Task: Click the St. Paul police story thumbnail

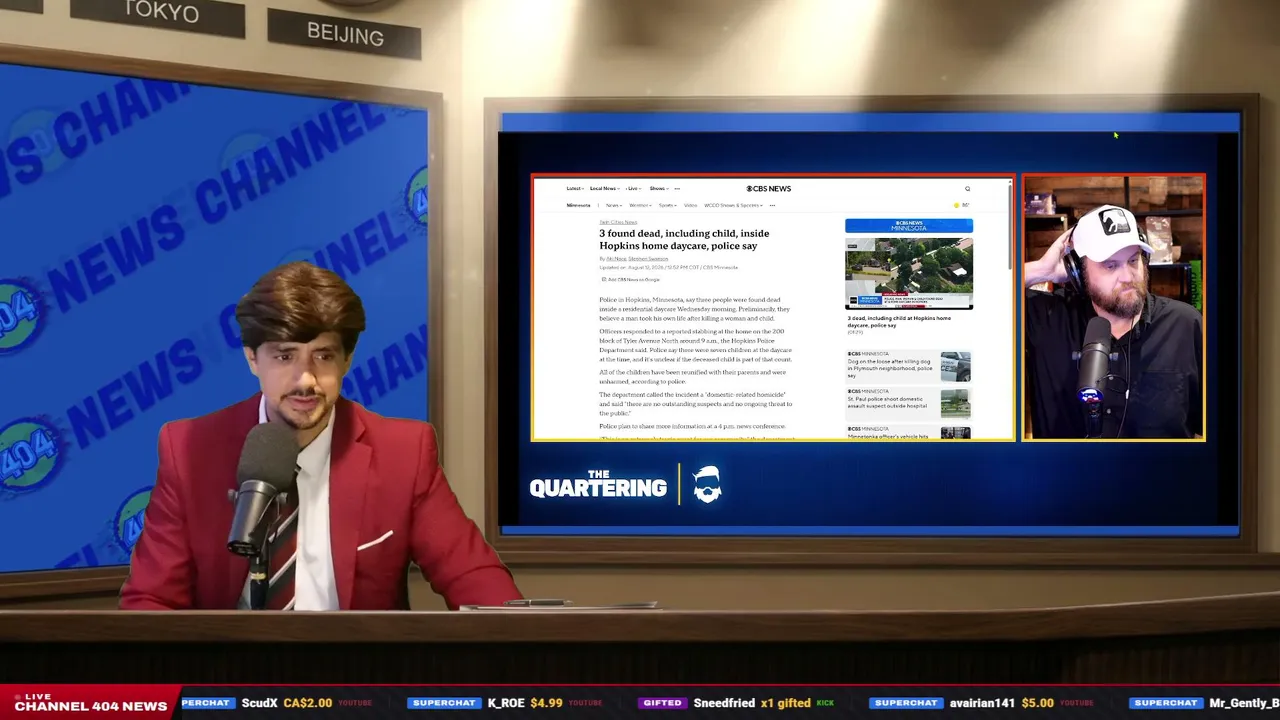Action: click(x=955, y=403)
